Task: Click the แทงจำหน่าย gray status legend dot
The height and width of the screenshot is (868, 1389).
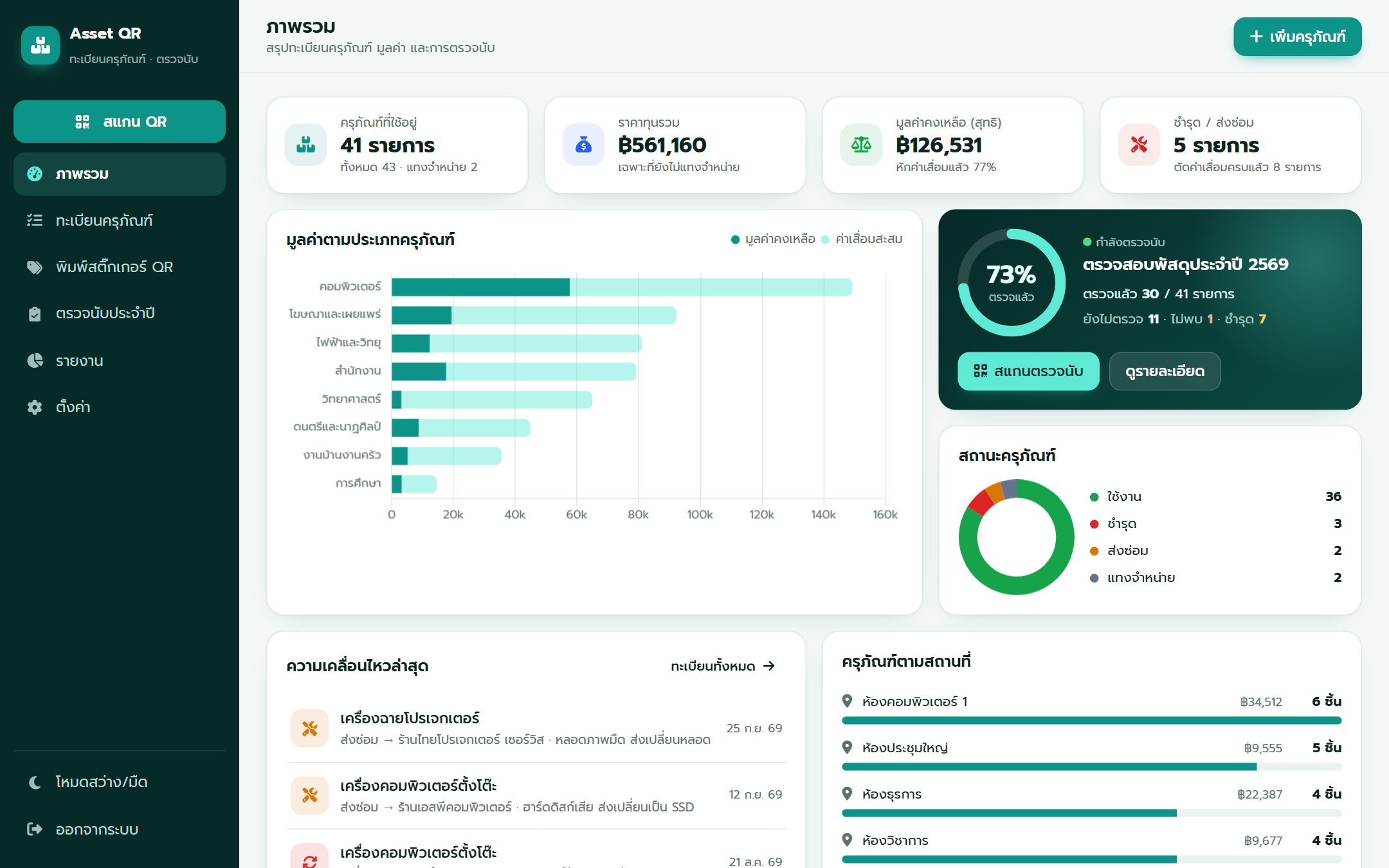Action: tap(1094, 578)
